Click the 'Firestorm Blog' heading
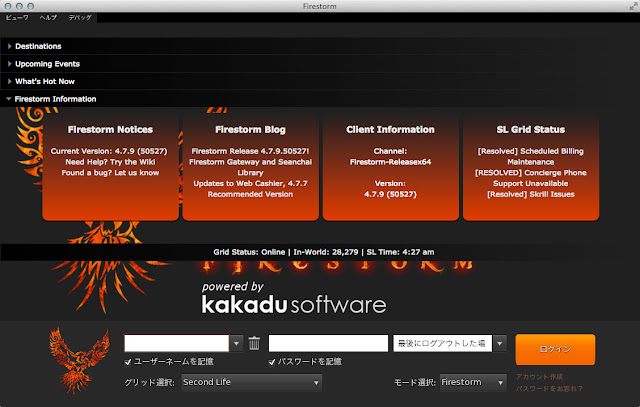 250,129
